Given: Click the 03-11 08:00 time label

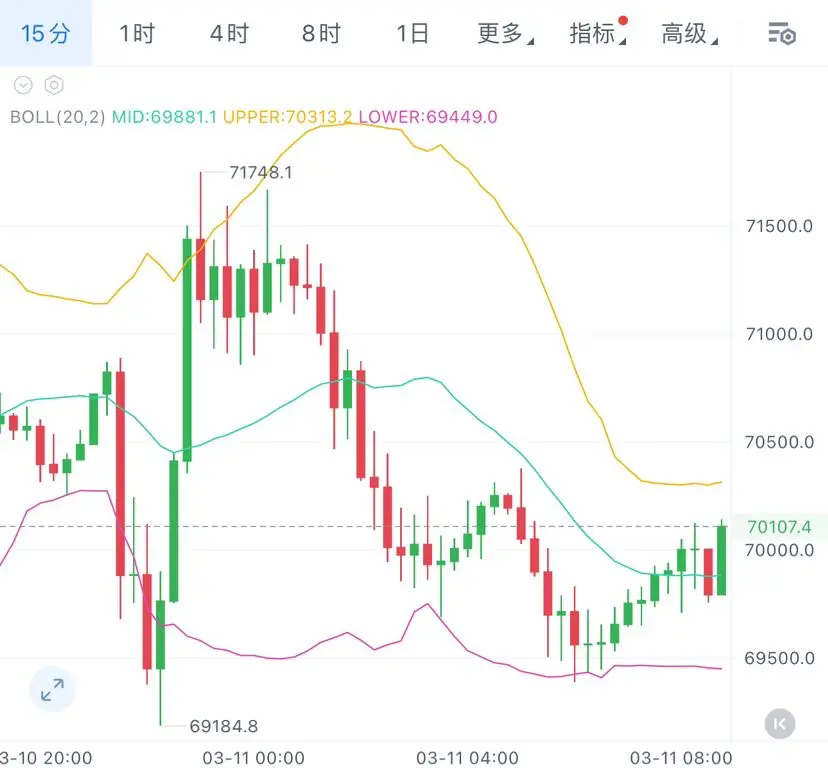Looking at the screenshot, I should coord(681,758).
